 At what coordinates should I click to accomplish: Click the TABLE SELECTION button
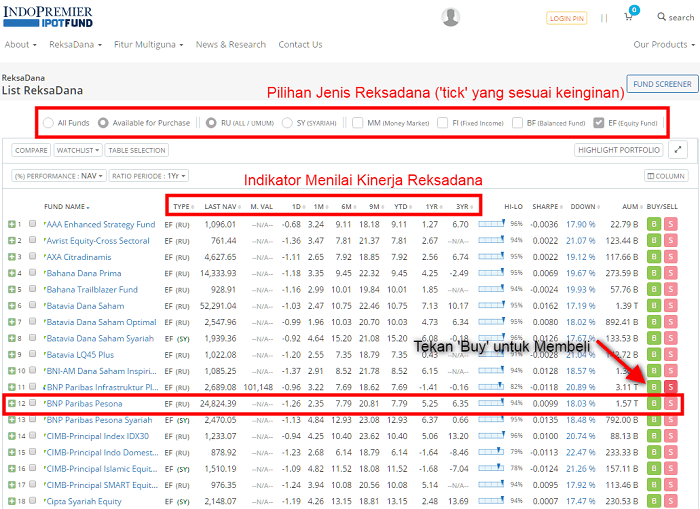tap(137, 150)
